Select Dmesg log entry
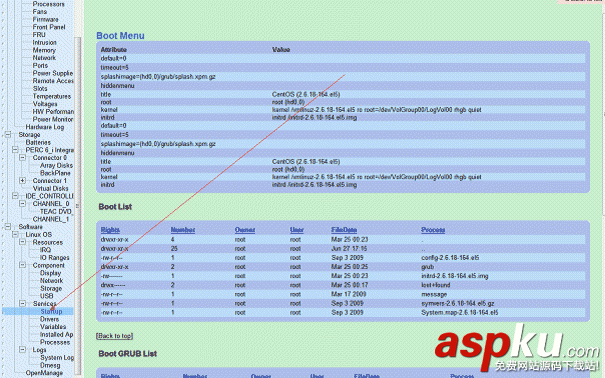The height and width of the screenshot is (378, 605). tap(50, 365)
